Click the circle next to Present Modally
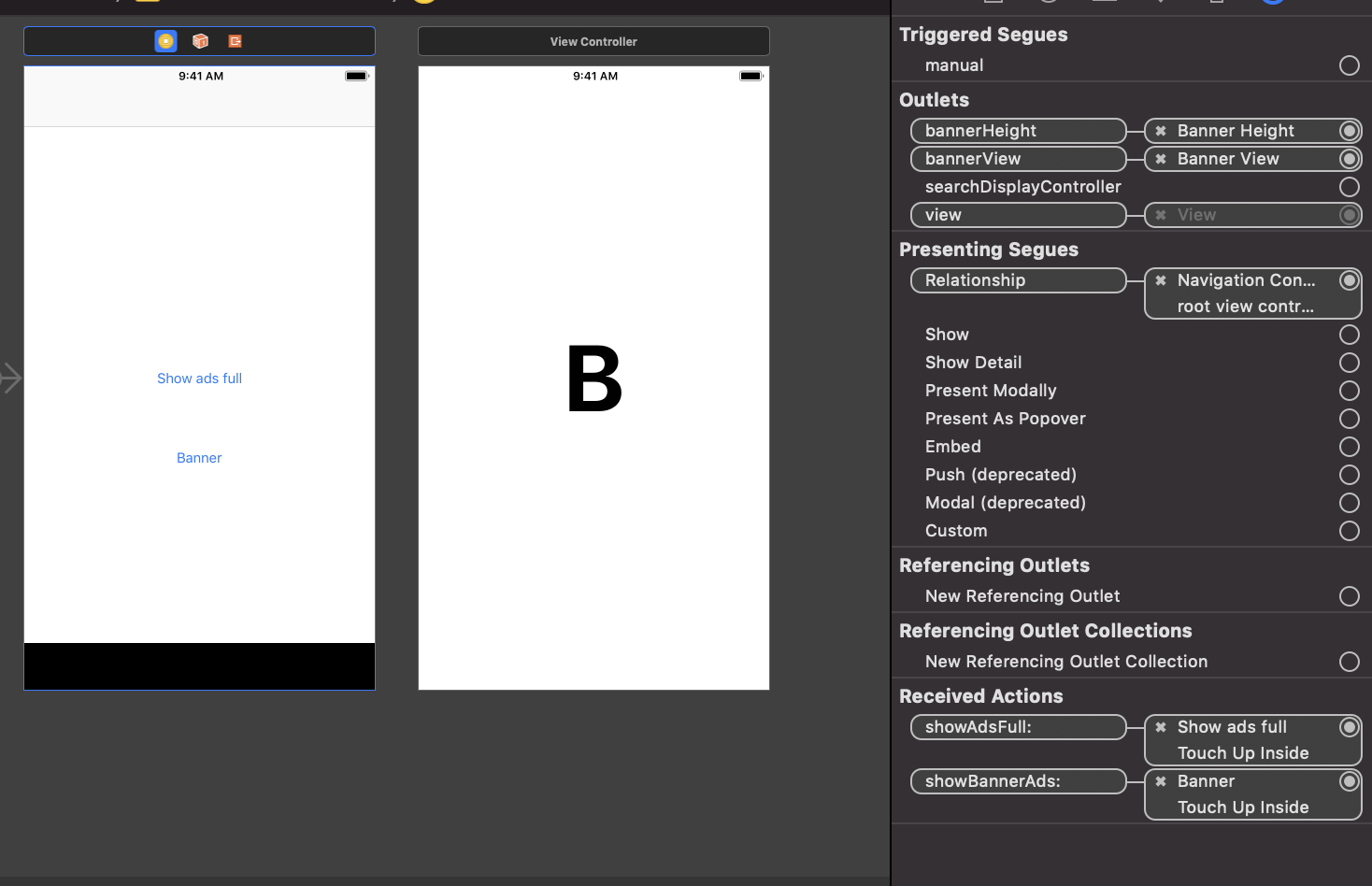This screenshot has width=1372, height=886. [1350, 391]
